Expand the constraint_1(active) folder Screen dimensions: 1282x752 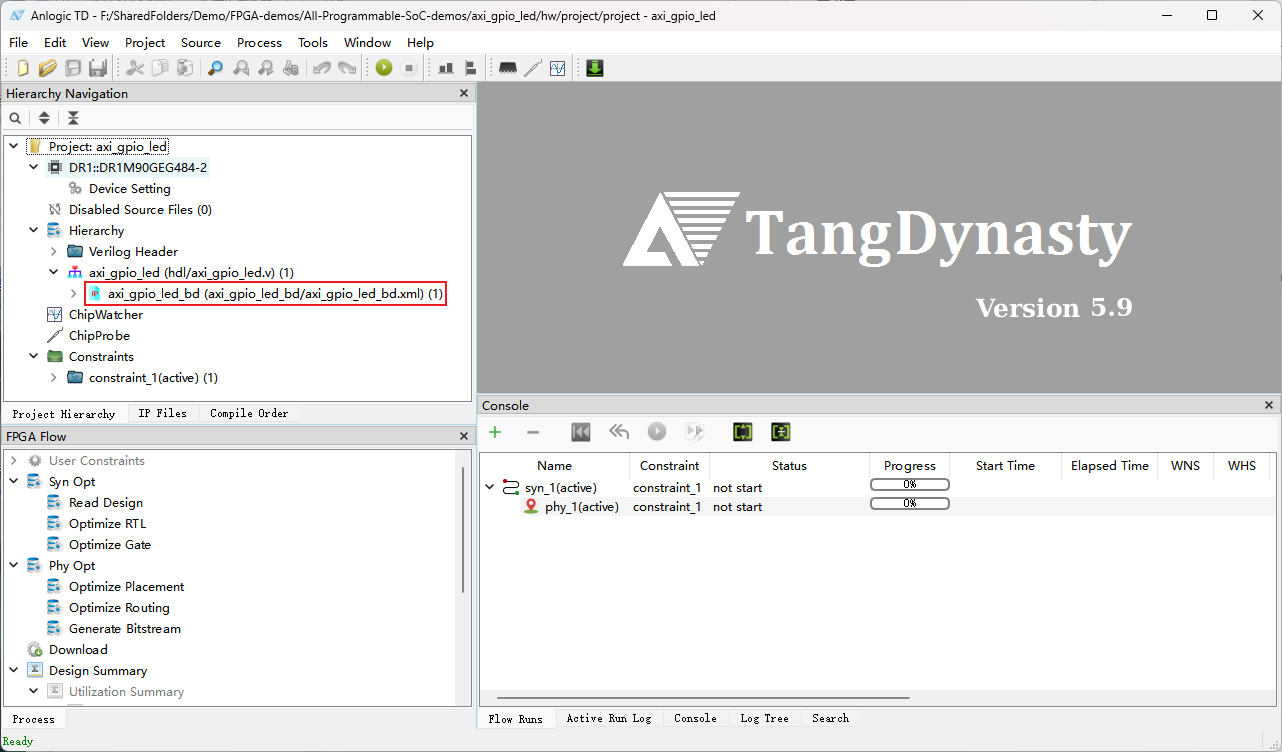coord(54,378)
